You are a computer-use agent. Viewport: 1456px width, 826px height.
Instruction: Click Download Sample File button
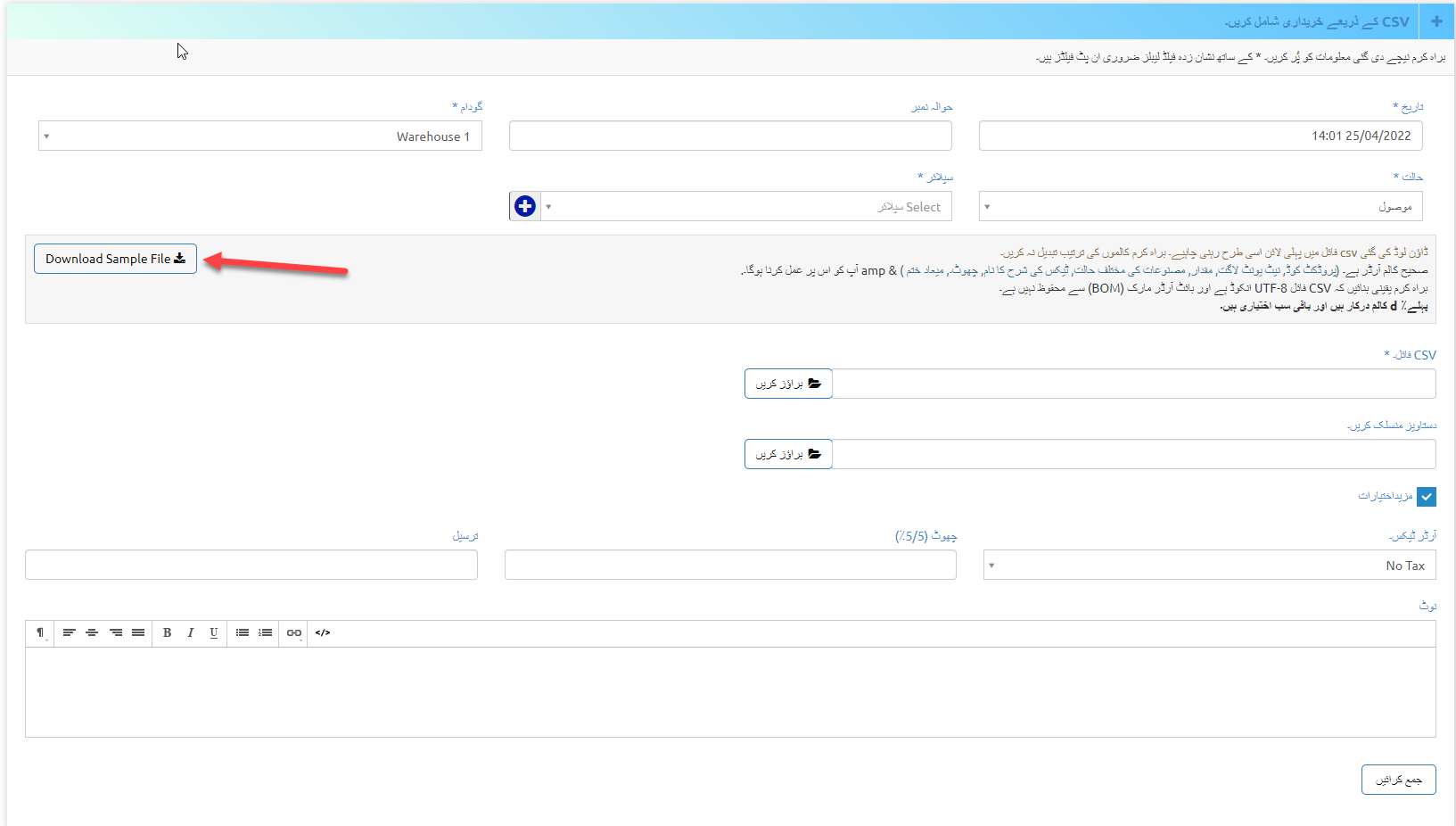[x=115, y=259]
